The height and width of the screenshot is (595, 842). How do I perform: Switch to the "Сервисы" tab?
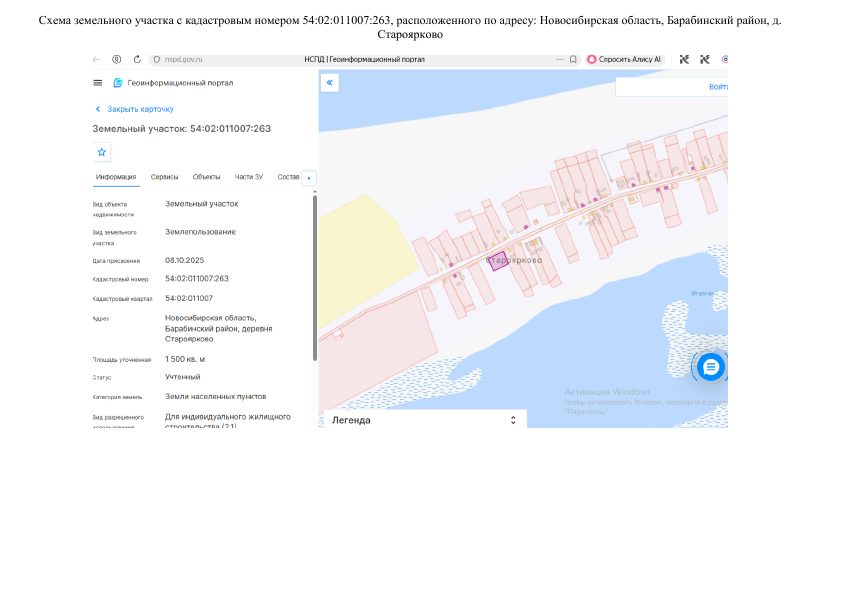pos(164,177)
